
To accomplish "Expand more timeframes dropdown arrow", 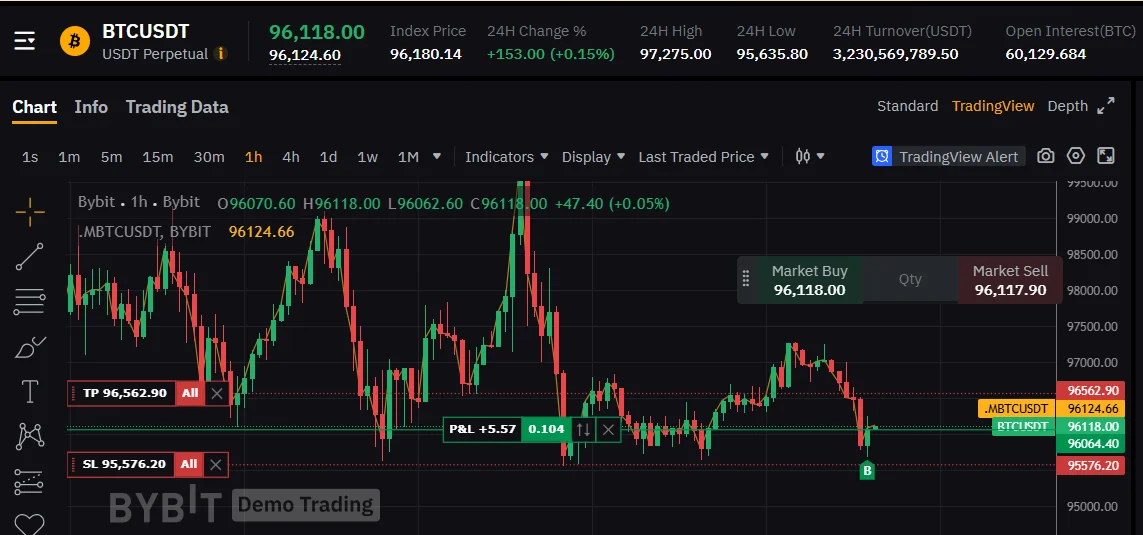I will (437, 156).
